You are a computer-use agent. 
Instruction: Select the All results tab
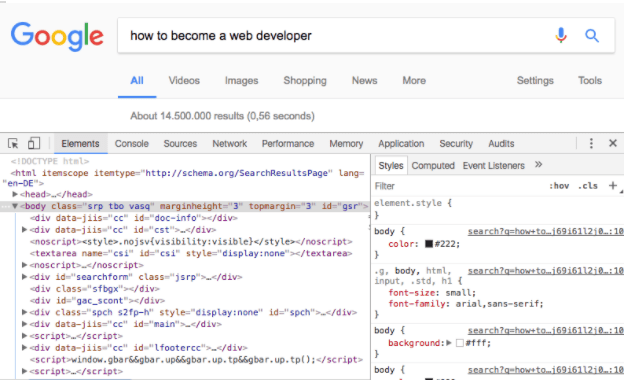(137, 81)
